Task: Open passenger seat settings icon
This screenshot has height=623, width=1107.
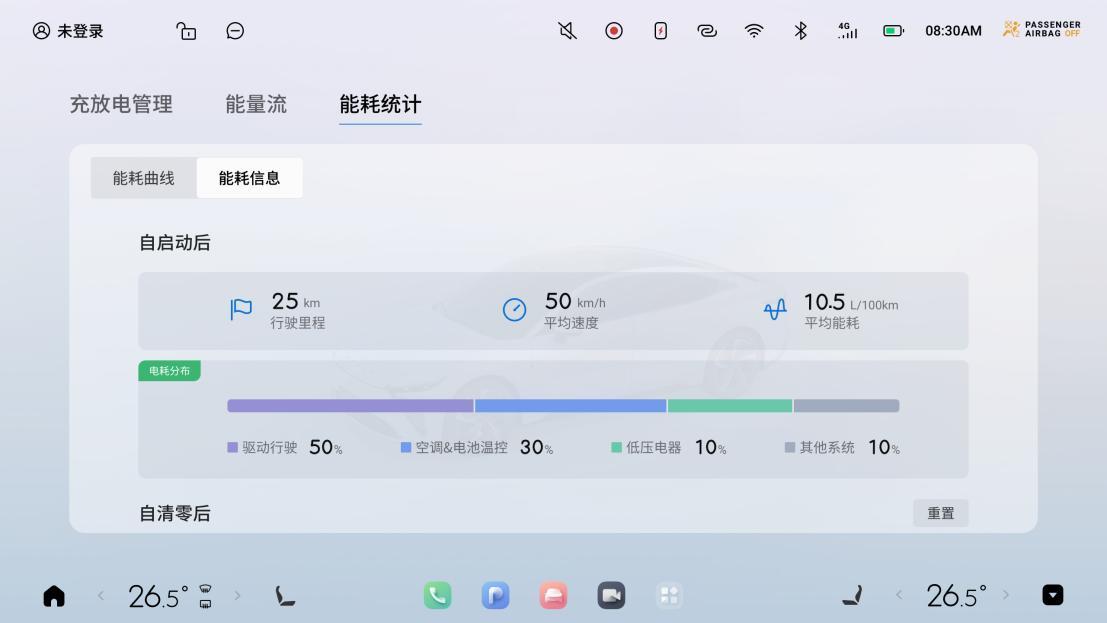Action: 852,596
